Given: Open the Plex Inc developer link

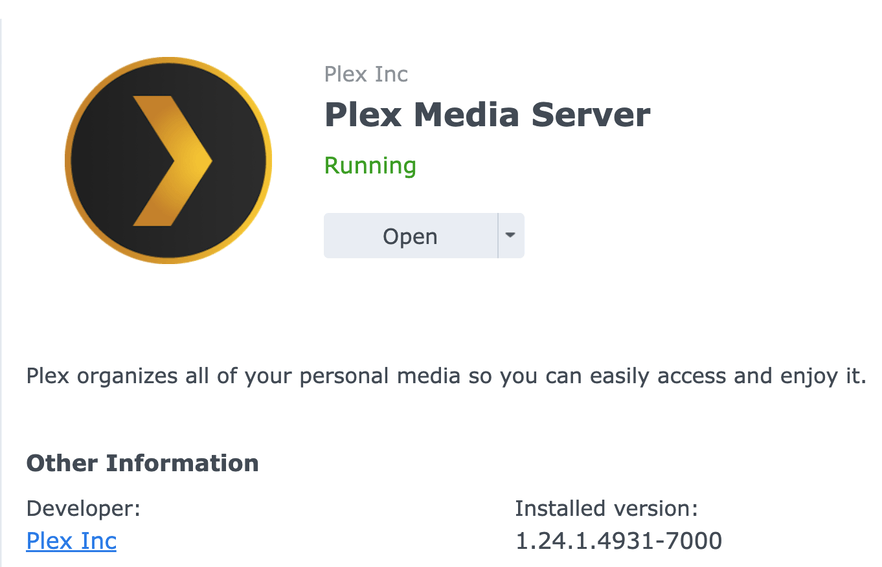Looking at the screenshot, I should click(x=71, y=541).
